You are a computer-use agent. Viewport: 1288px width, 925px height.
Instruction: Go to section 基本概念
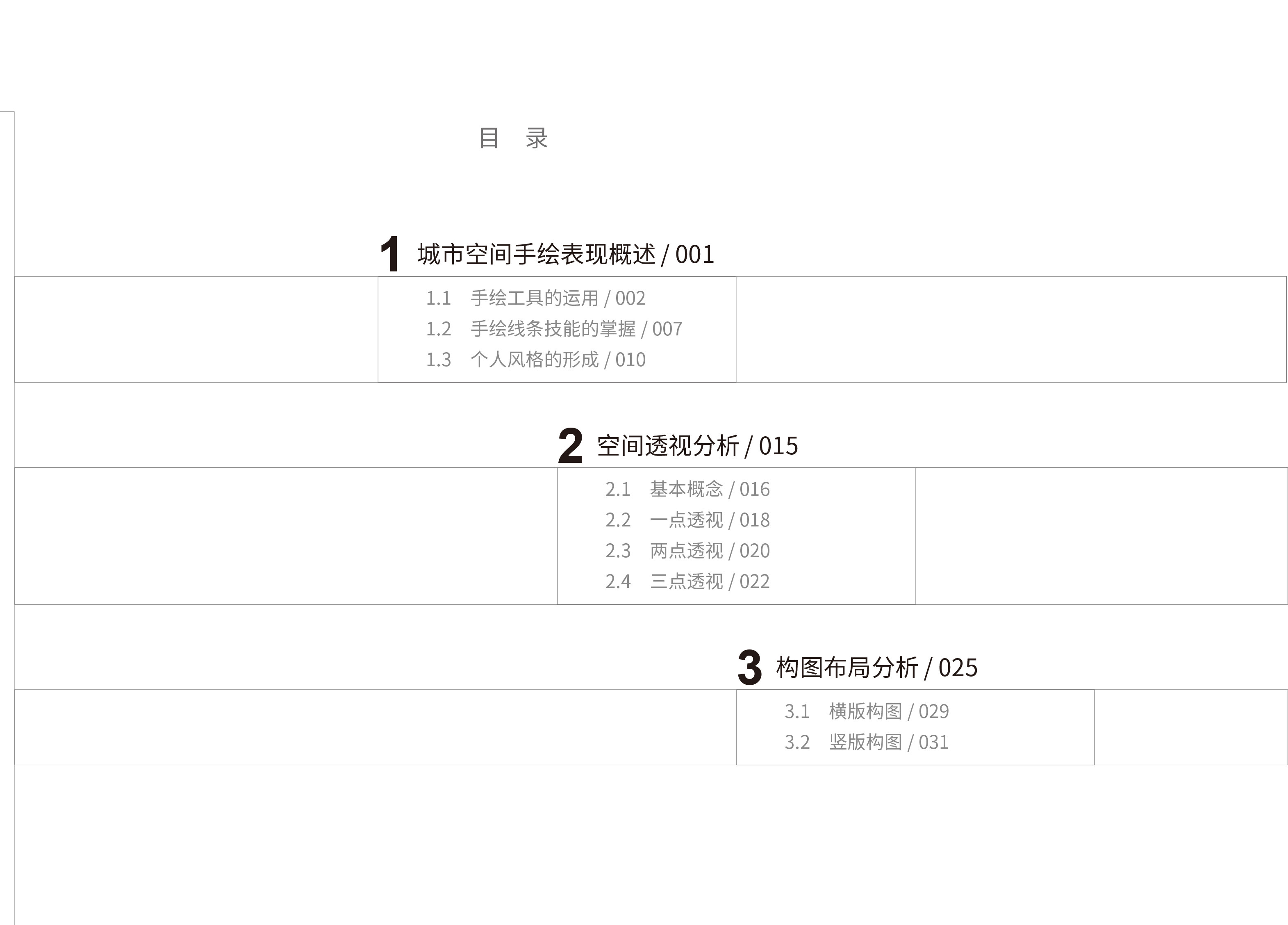click(x=686, y=489)
